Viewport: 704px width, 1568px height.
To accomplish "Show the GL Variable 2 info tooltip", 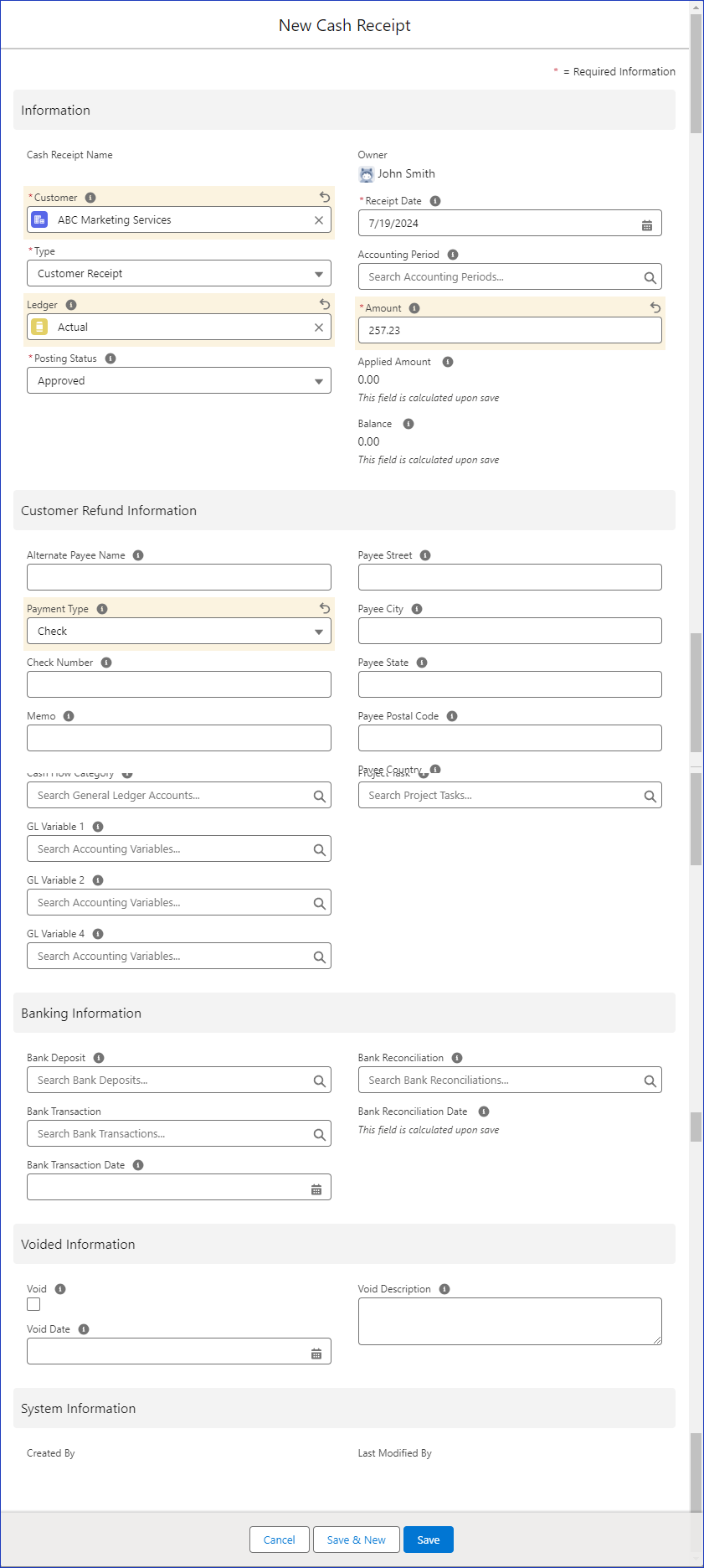I will point(98,880).
